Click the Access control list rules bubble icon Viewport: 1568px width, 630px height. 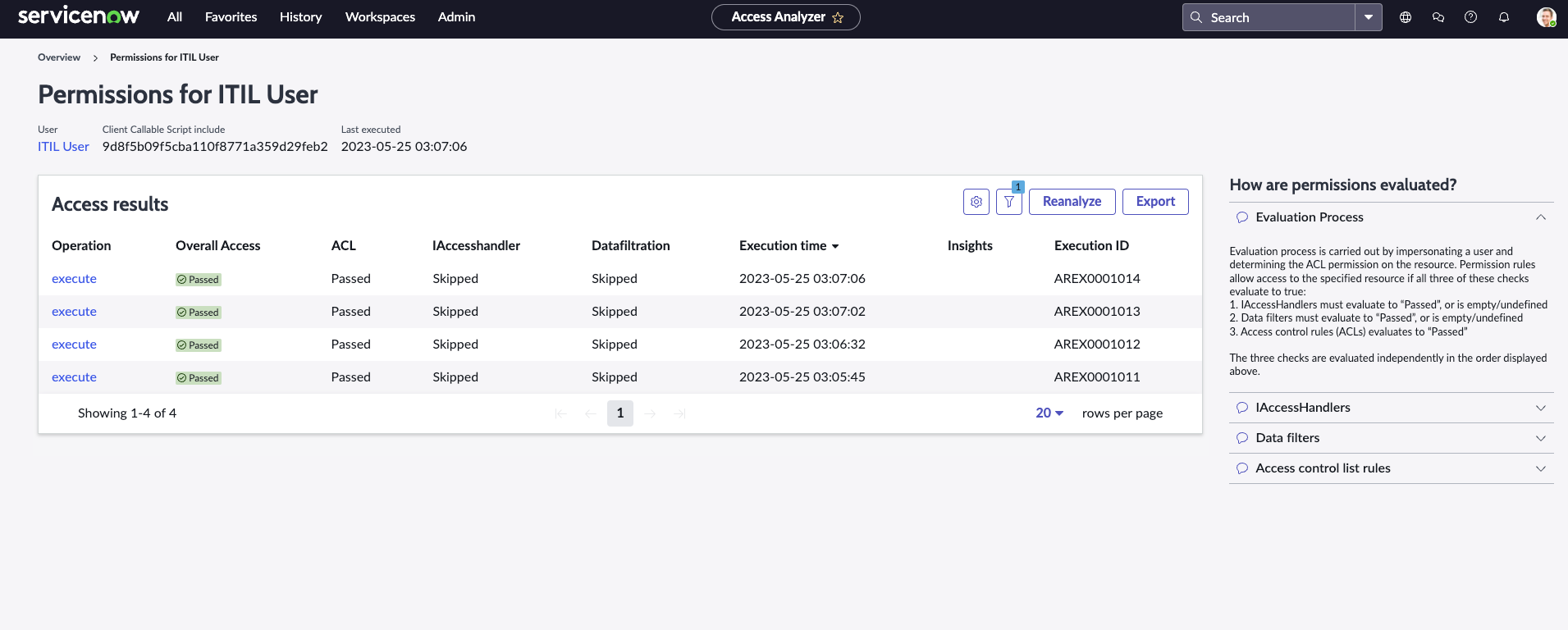(1242, 468)
